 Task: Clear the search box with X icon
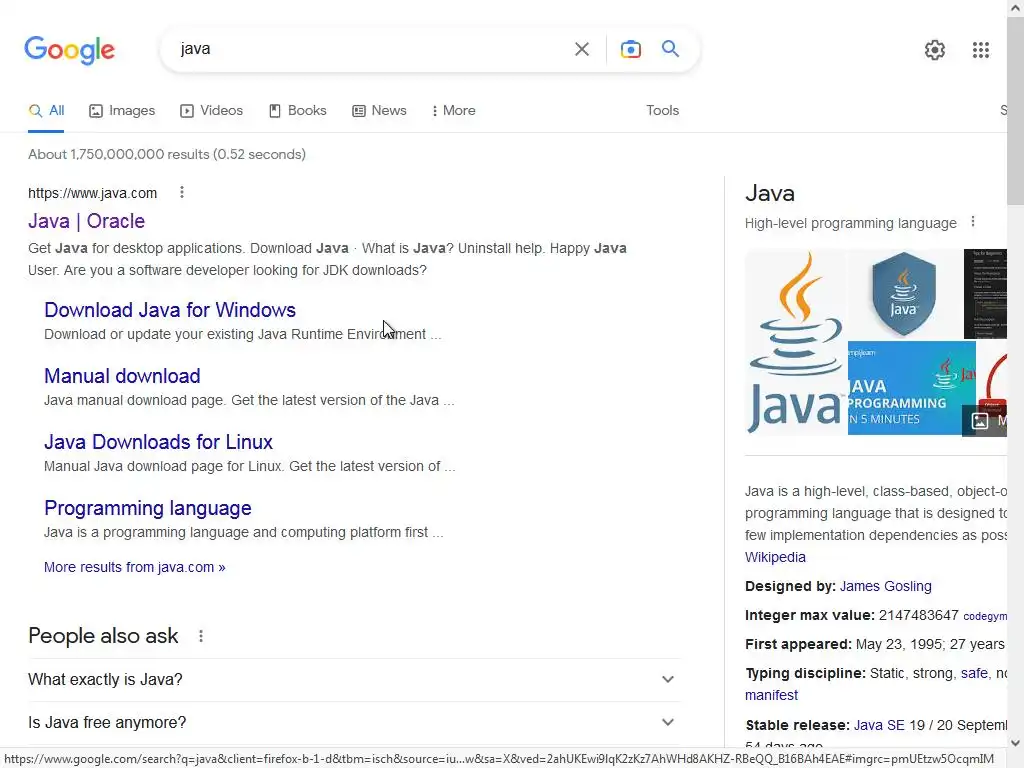point(581,49)
